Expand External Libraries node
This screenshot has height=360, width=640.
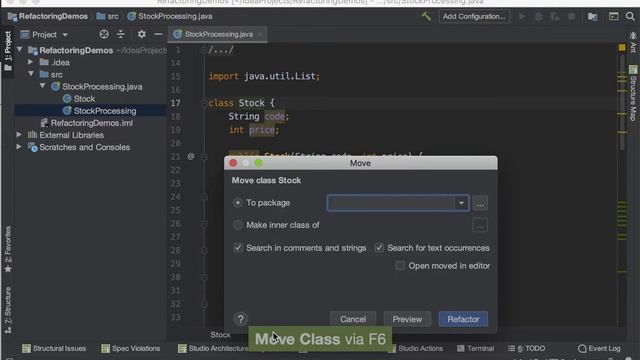(x=19, y=135)
